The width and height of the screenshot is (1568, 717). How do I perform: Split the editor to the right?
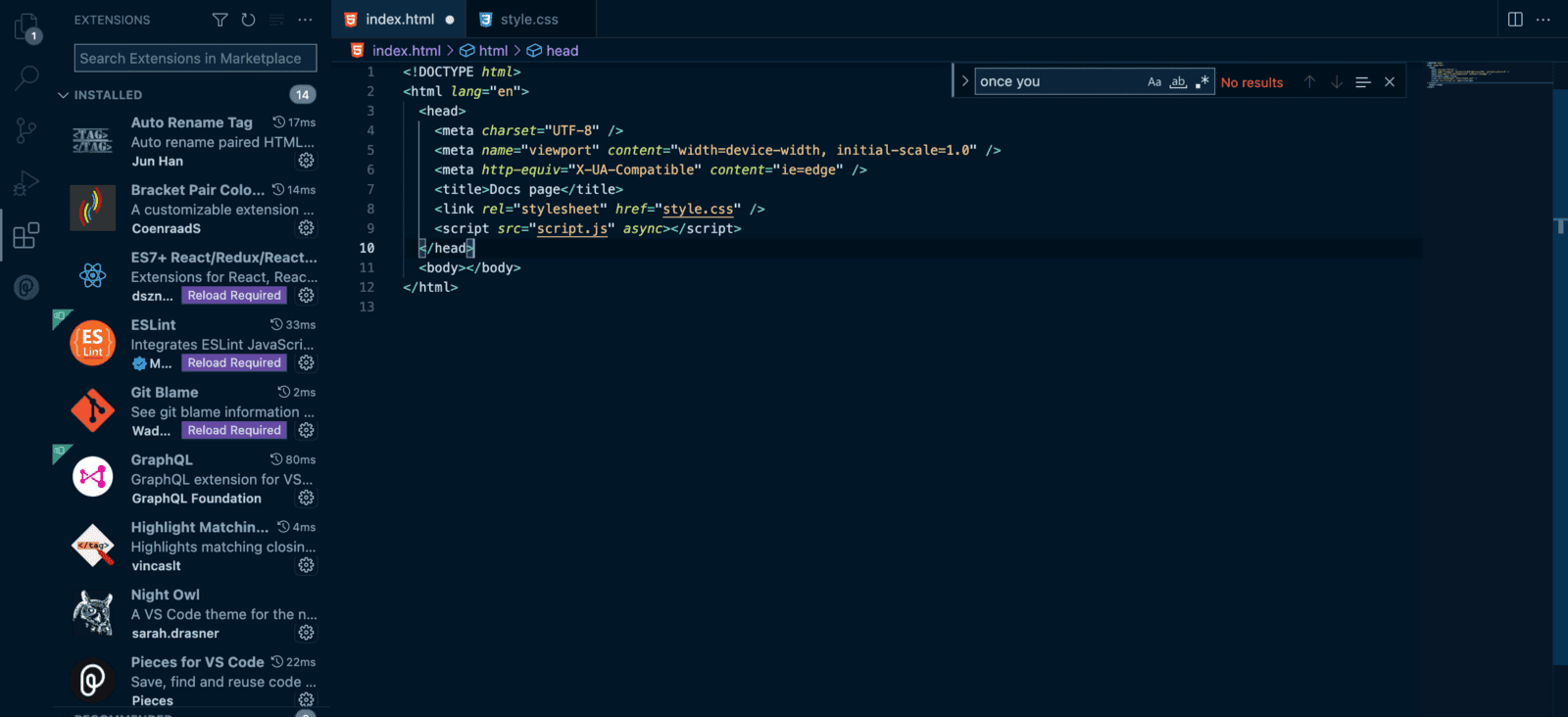pos(1515,20)
